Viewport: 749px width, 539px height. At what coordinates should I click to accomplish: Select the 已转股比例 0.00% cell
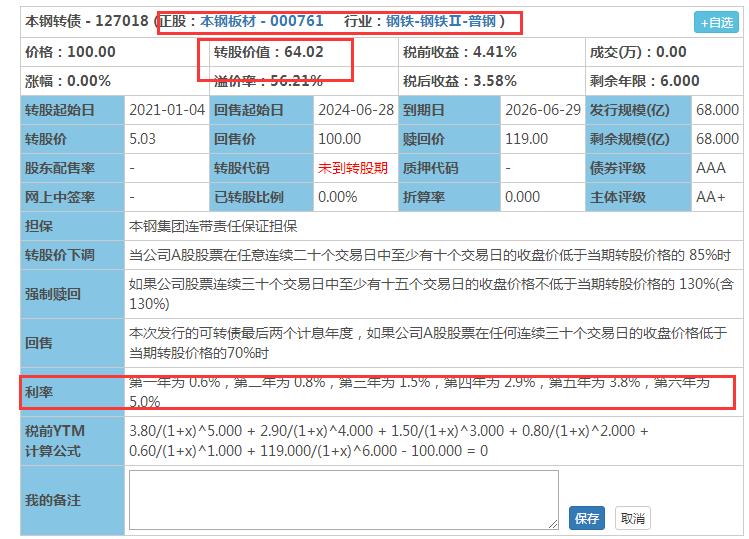click(x=356, y=197)
